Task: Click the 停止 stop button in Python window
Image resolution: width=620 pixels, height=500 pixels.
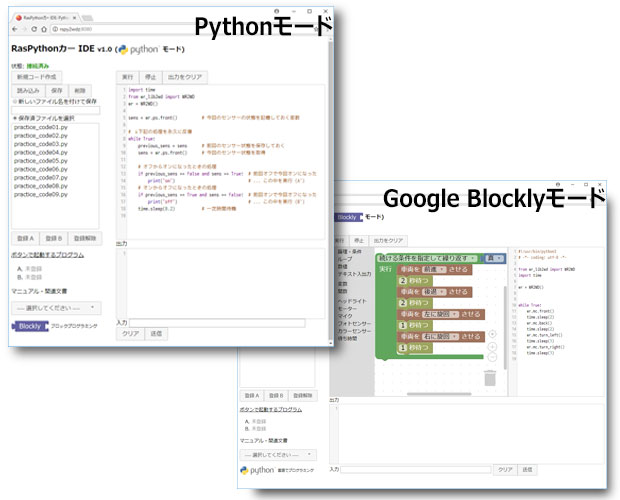Action: click(151, 77)
